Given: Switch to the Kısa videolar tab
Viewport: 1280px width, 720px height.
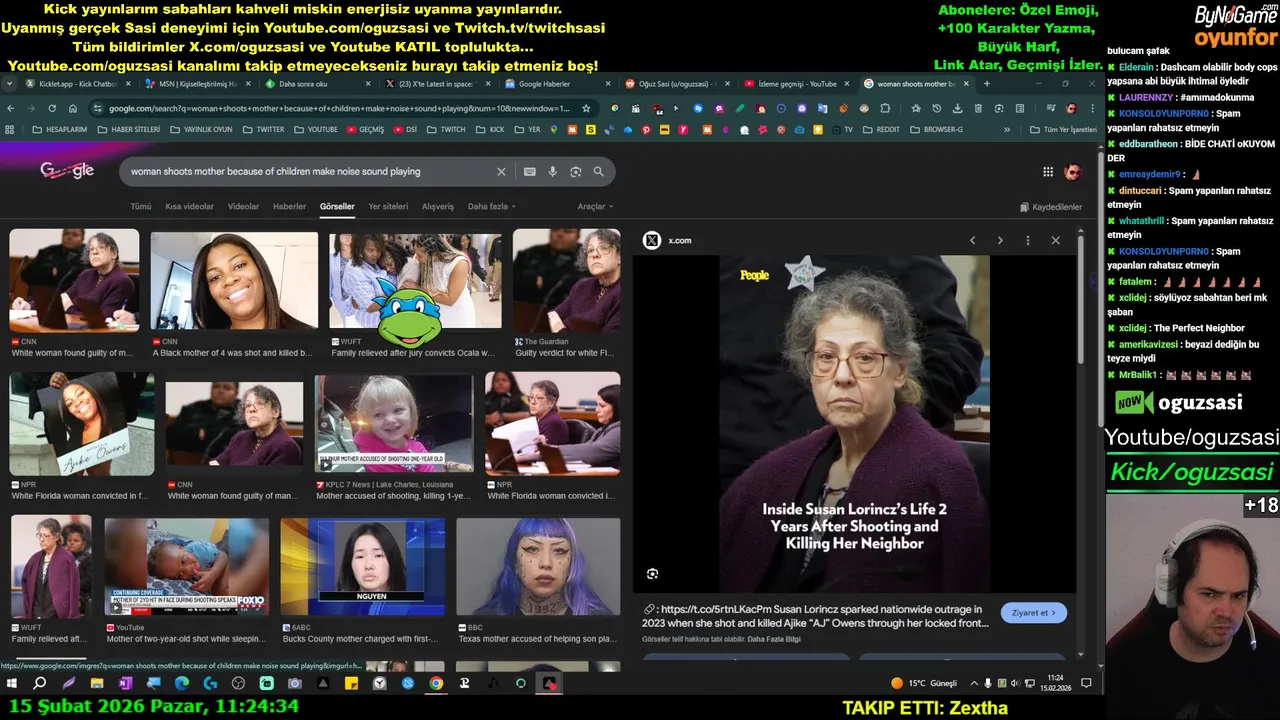Looking at the screenshot, I should [x=189, y=207].
